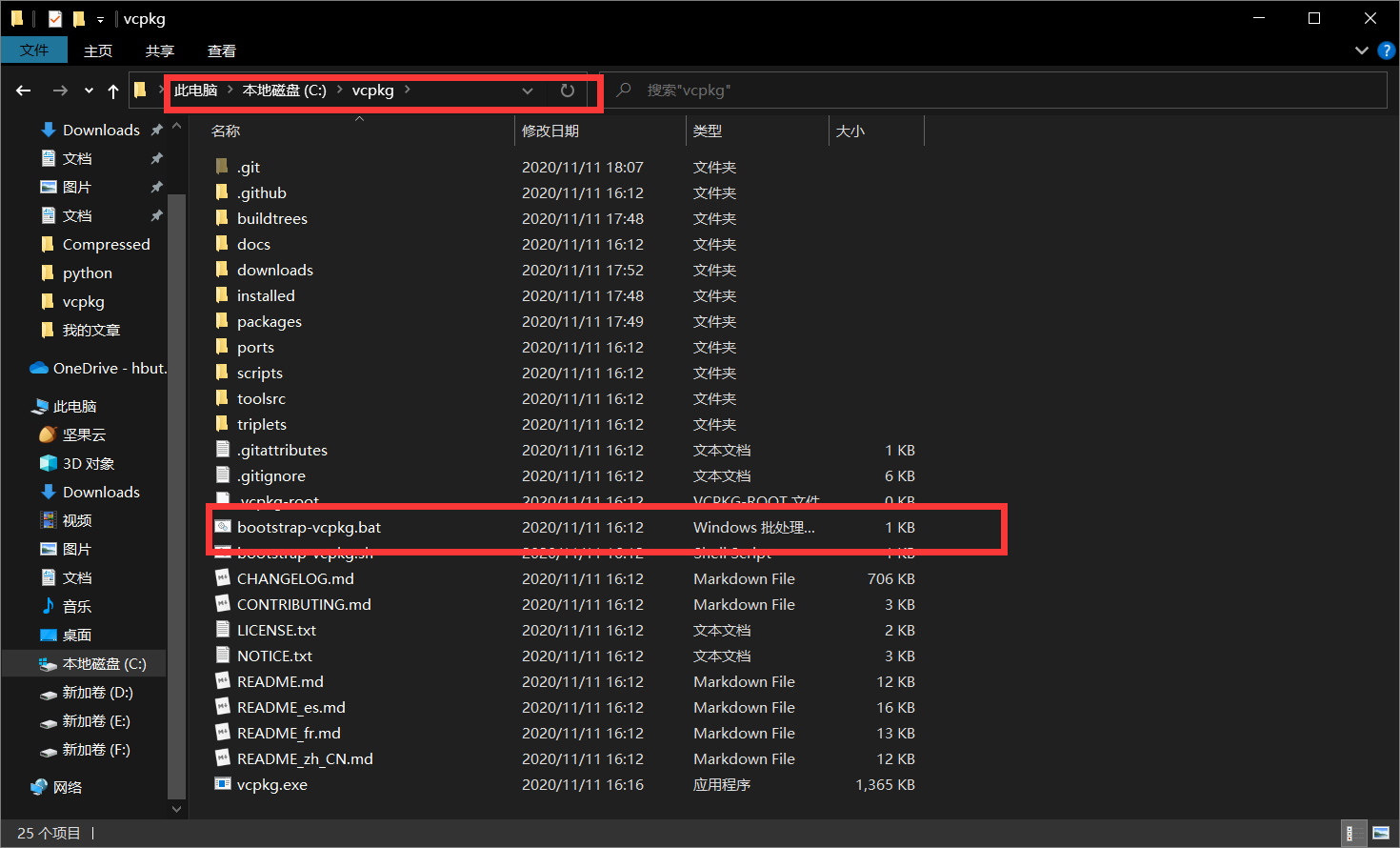Select the .gitignore file
This screenshot has height=848, width=1400.
click(x=270, y=475)
